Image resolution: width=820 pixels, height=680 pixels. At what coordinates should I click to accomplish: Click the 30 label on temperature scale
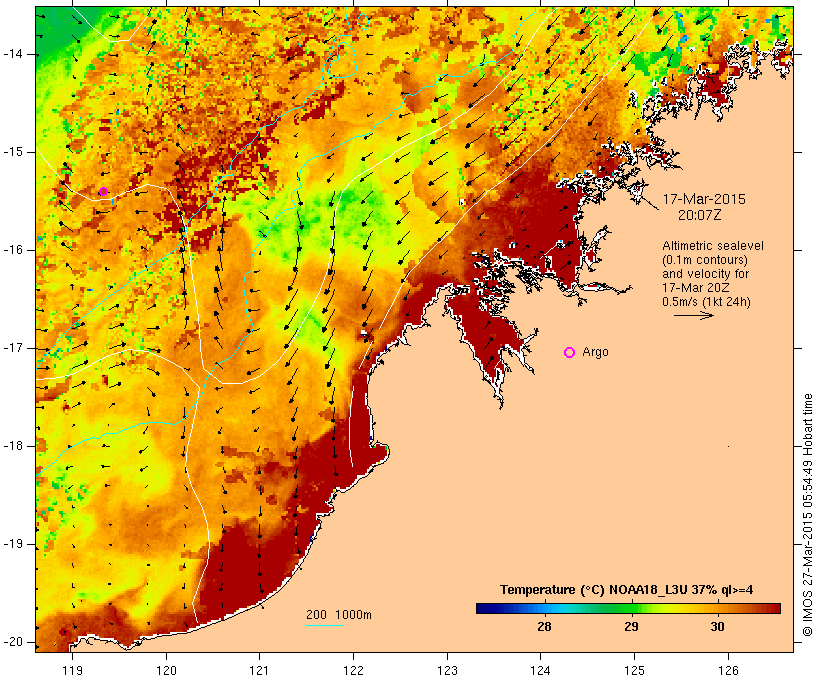click(x=718, y=626)
